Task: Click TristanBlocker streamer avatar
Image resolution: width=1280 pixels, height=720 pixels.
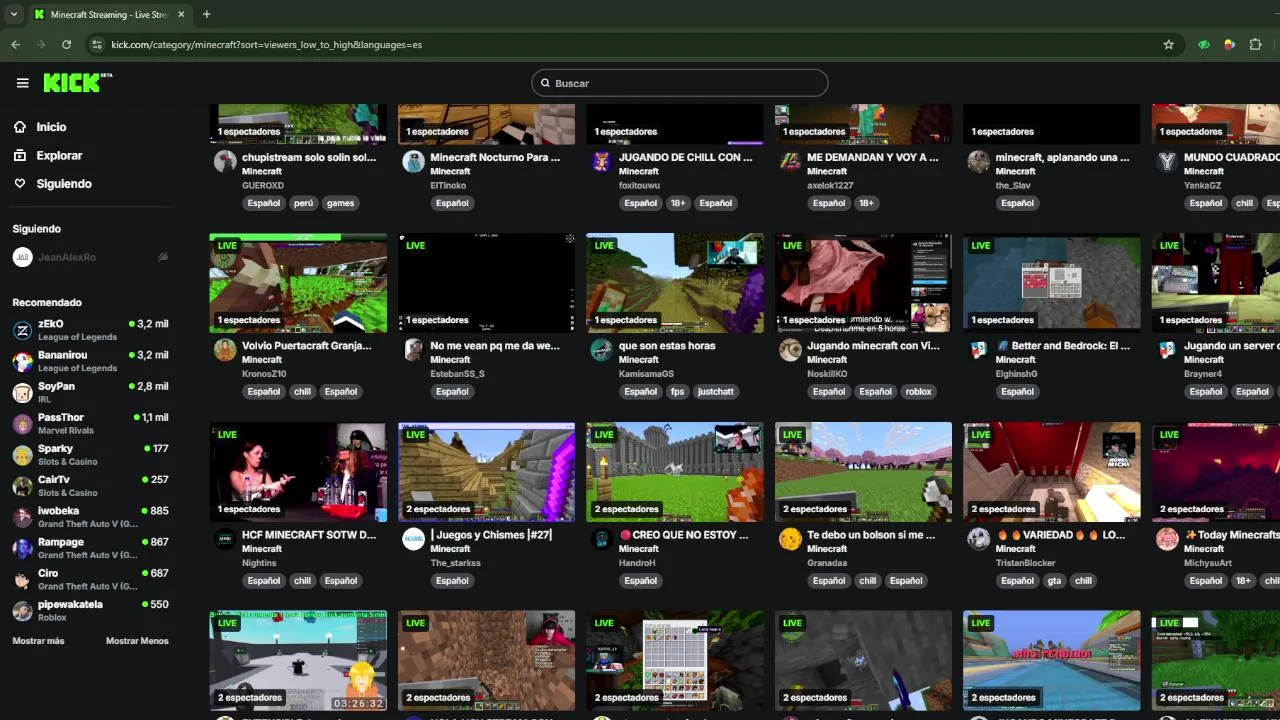Action: coord(979,539)
